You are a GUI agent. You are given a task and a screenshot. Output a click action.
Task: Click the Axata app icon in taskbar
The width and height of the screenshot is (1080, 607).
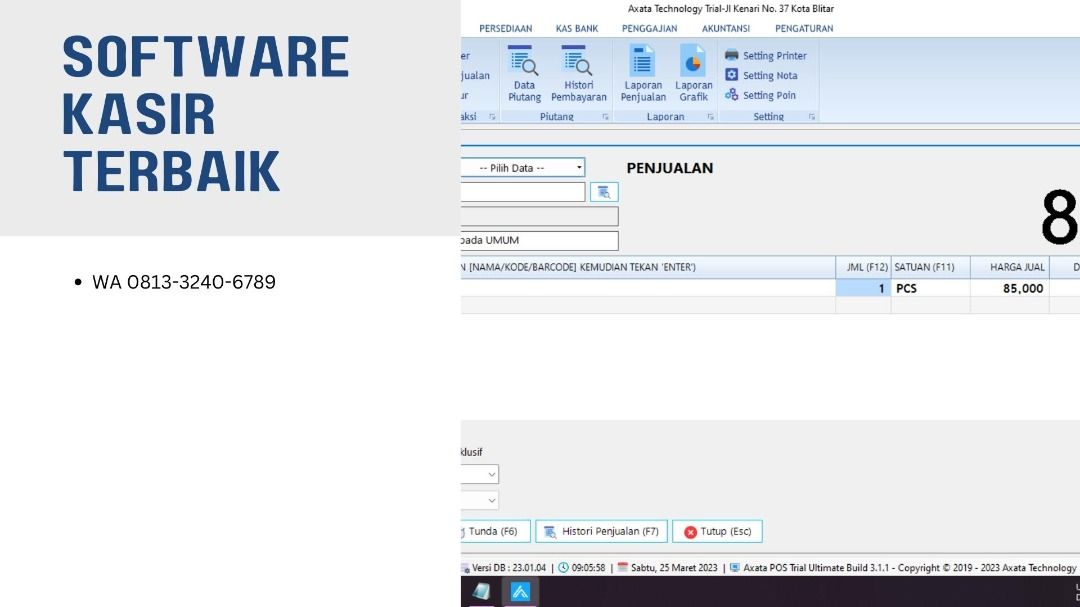pyautogui.click(x=520, y=592)
